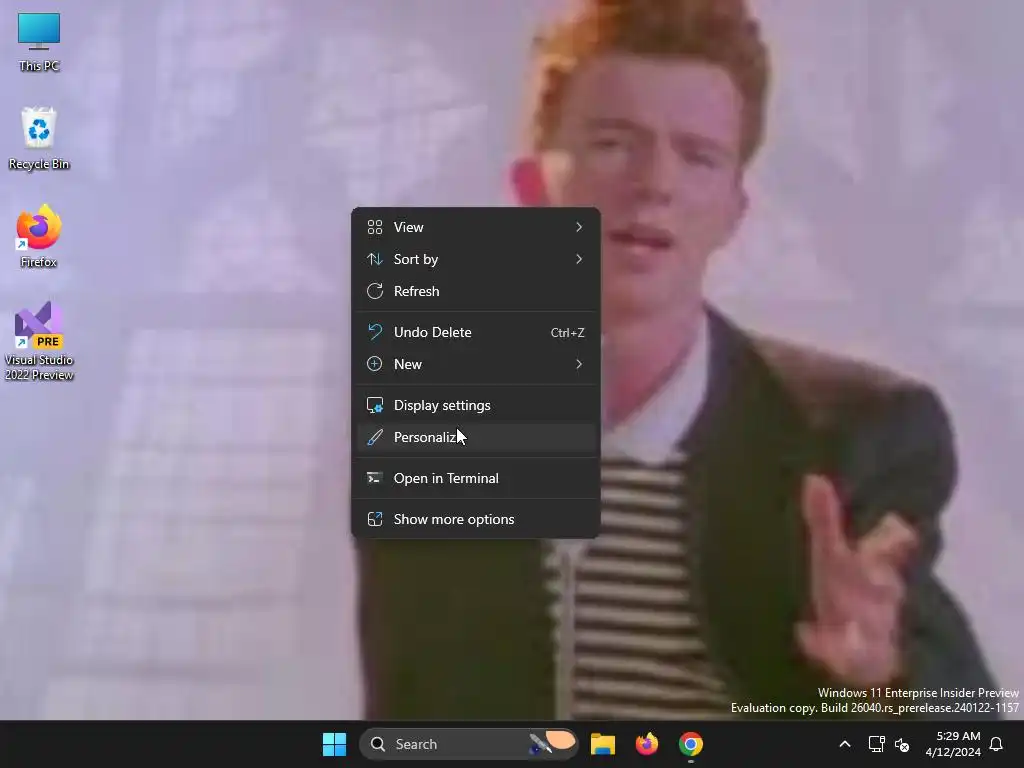This screenshot has height=768, width=1024.
Task: Select Visual Studio 2022 Preview shortcut
Action: 39,341
